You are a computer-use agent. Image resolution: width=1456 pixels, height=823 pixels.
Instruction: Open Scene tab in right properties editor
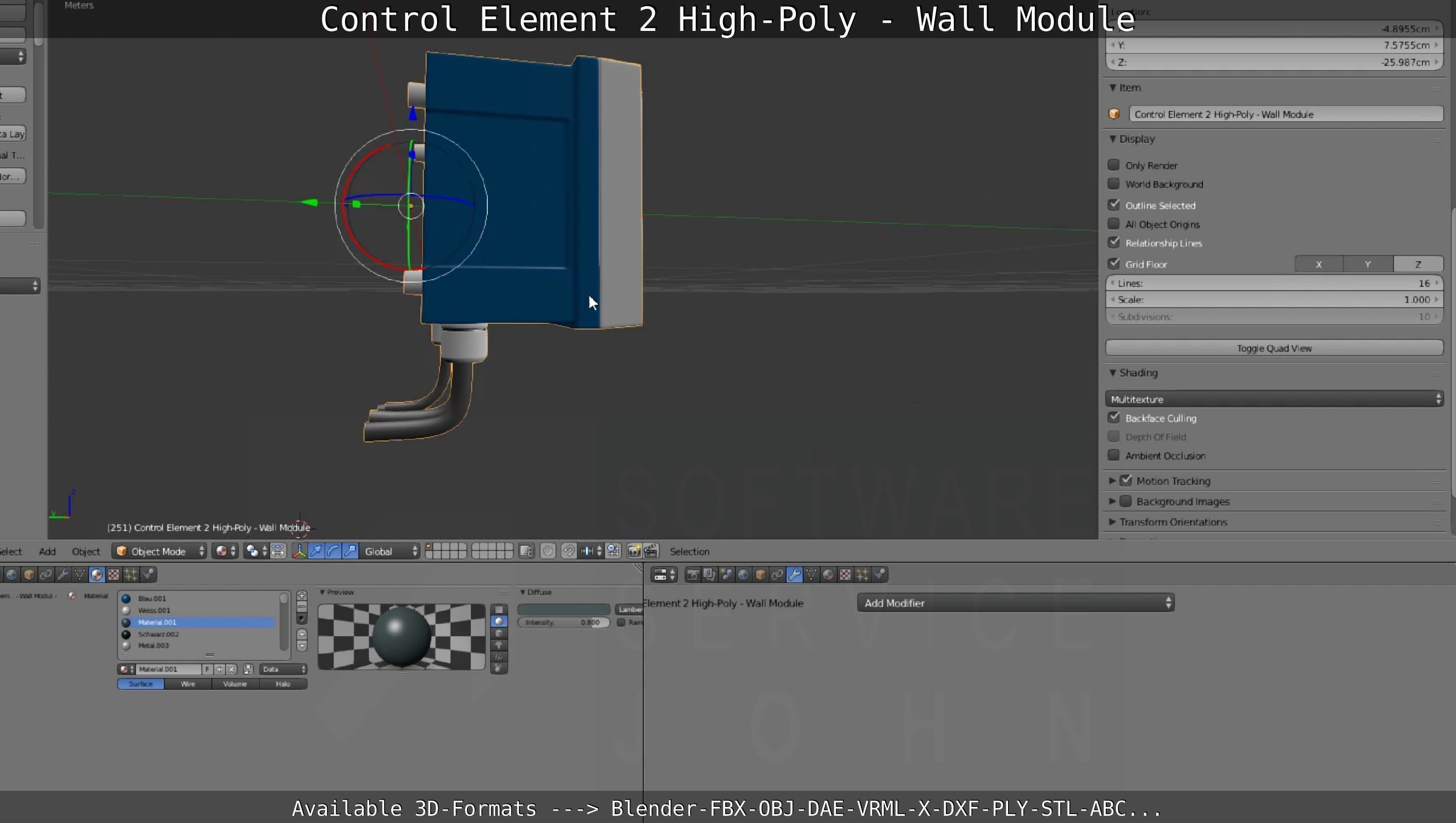726,575
